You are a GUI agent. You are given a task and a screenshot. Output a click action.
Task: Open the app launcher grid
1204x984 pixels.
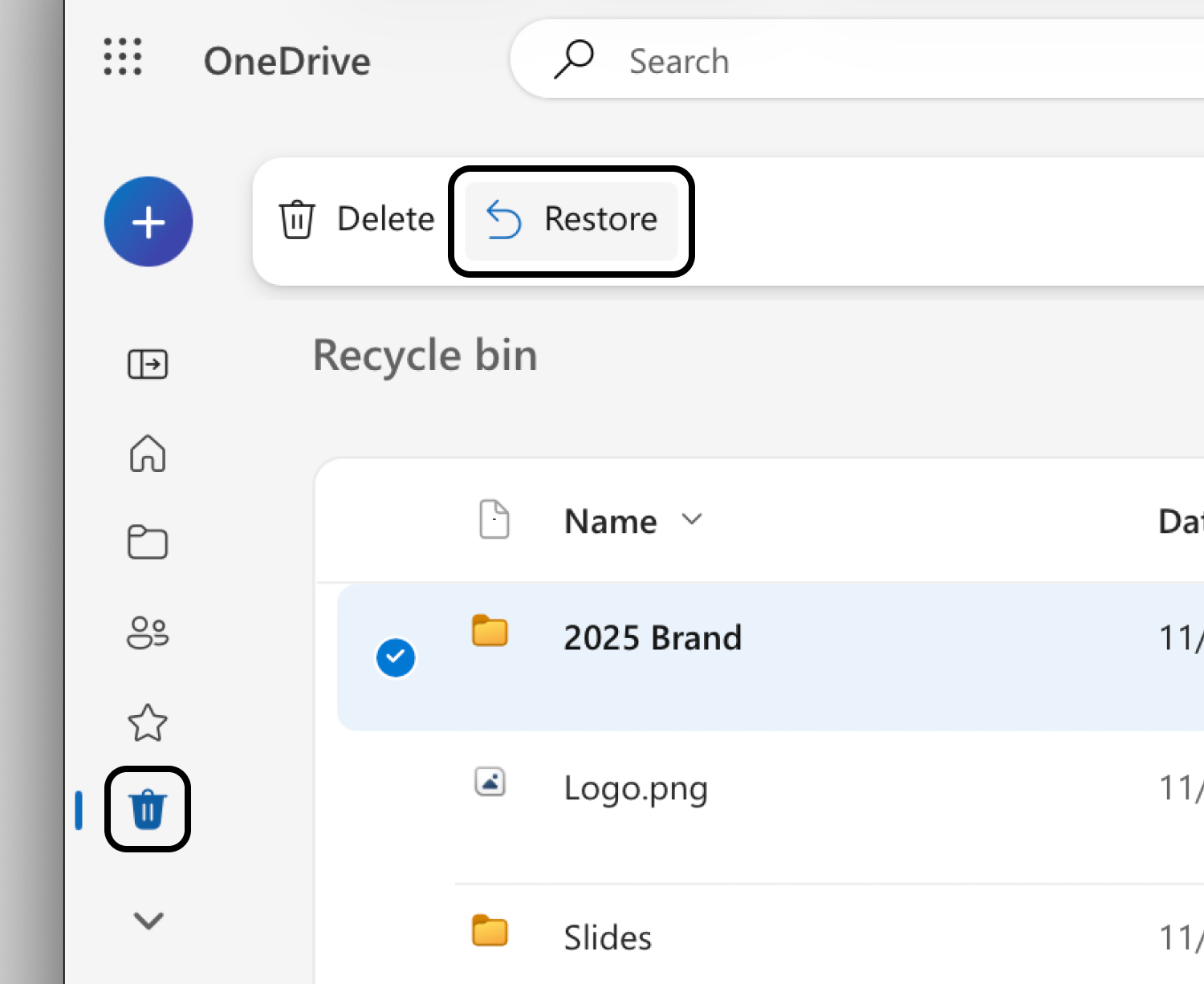[x=123, y=57]
